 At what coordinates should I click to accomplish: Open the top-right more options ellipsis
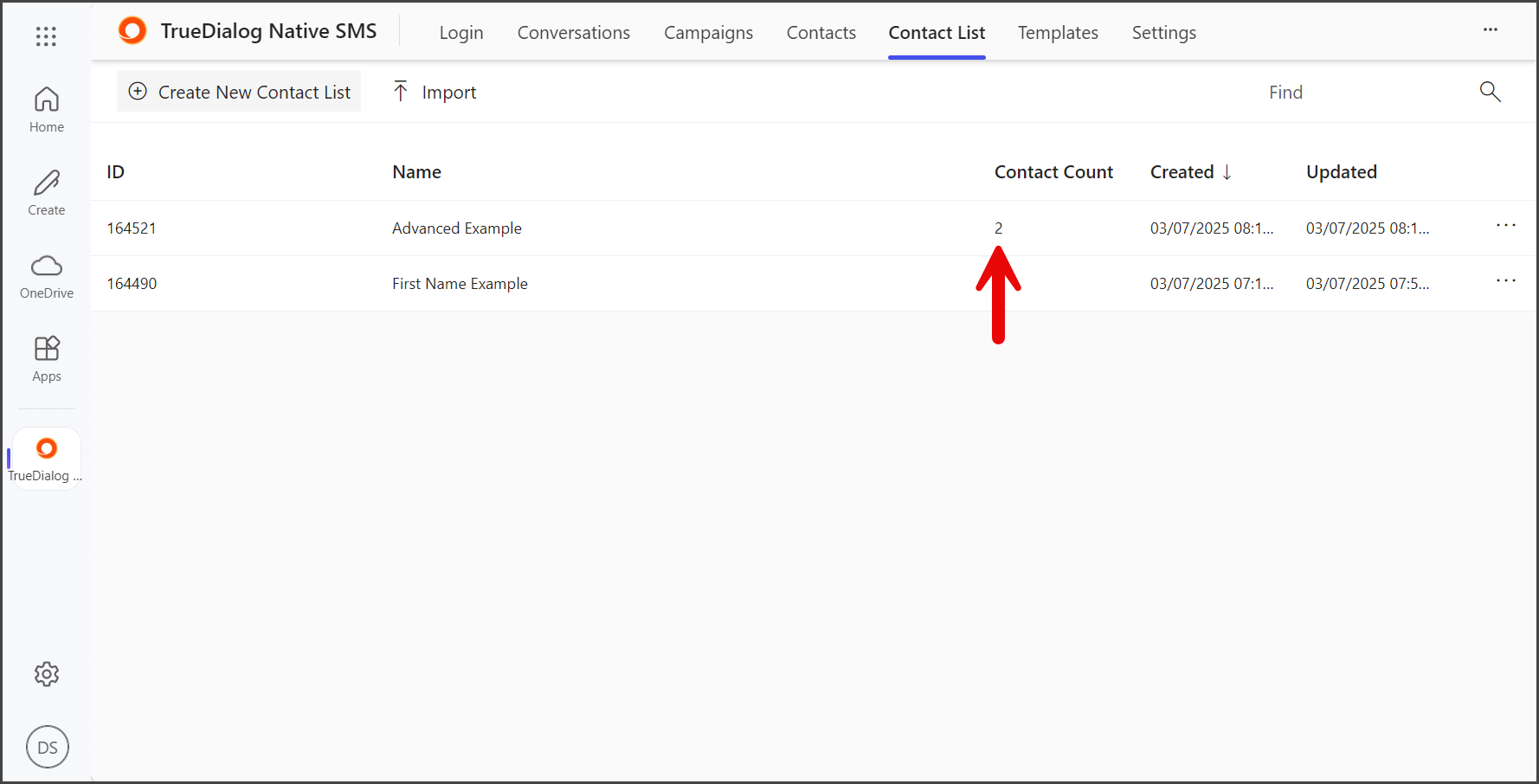click(1491, 29)
